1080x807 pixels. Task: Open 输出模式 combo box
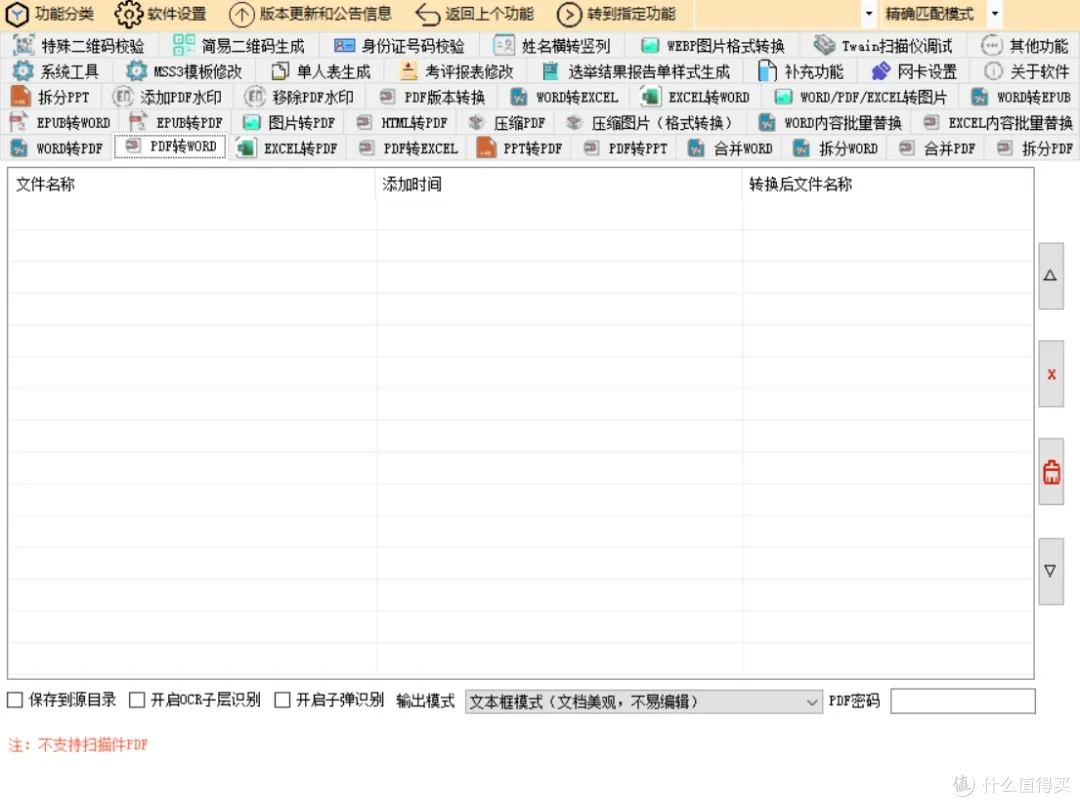[643, 702]
